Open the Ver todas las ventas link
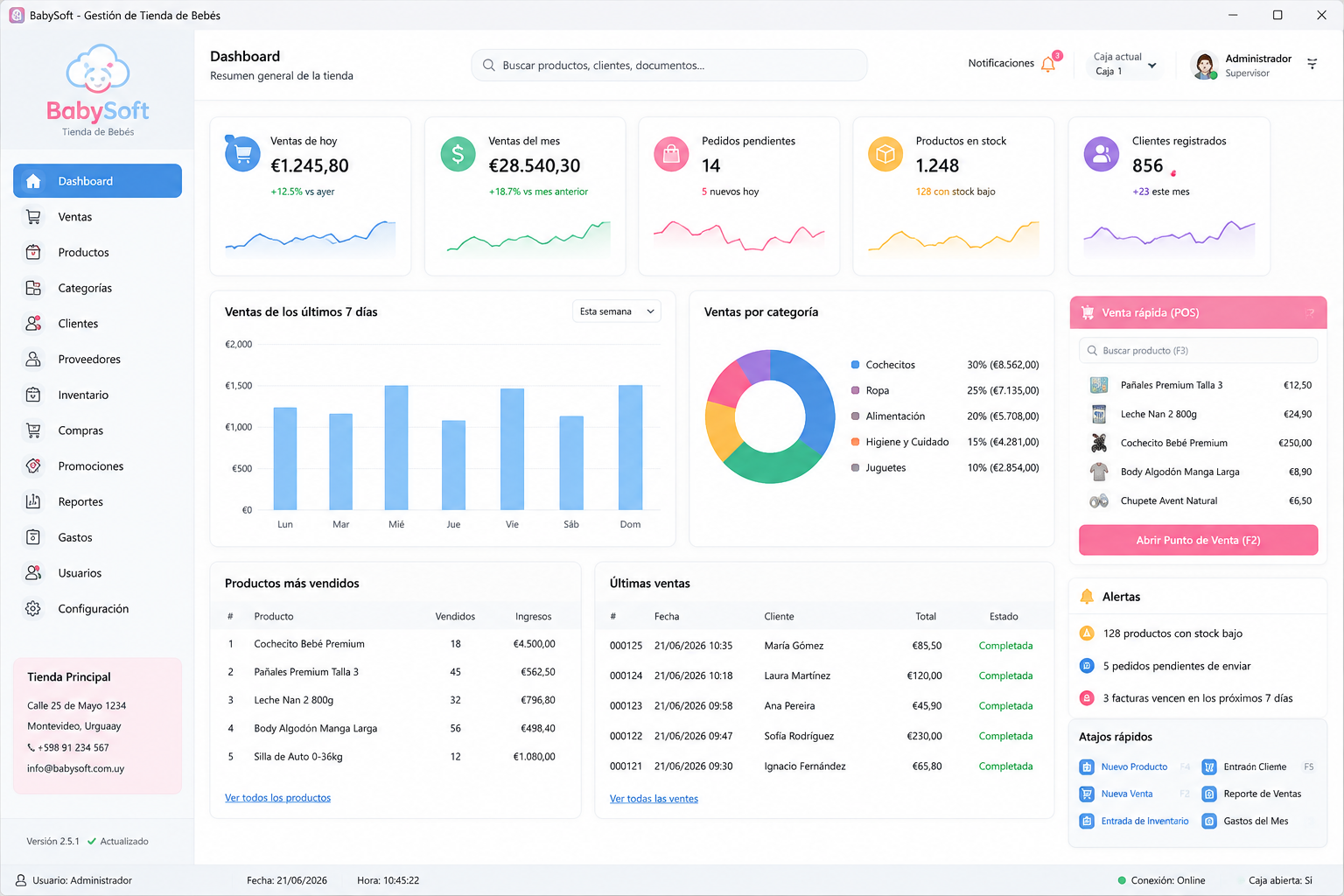 click(x=654, y=799)
